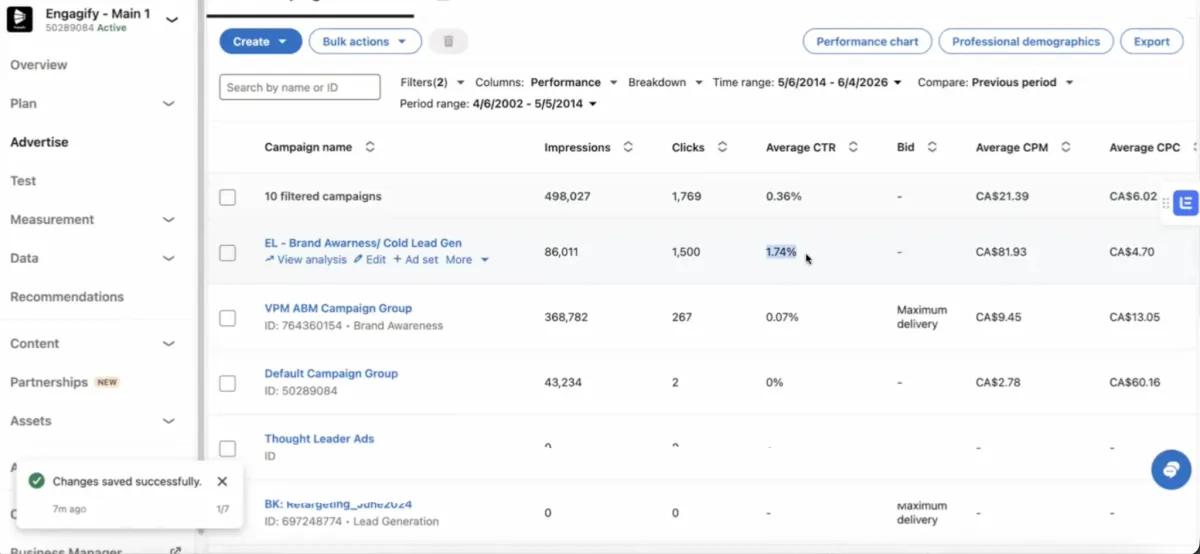
Task: Open the Create dropdown button
Action: [260, 41]
